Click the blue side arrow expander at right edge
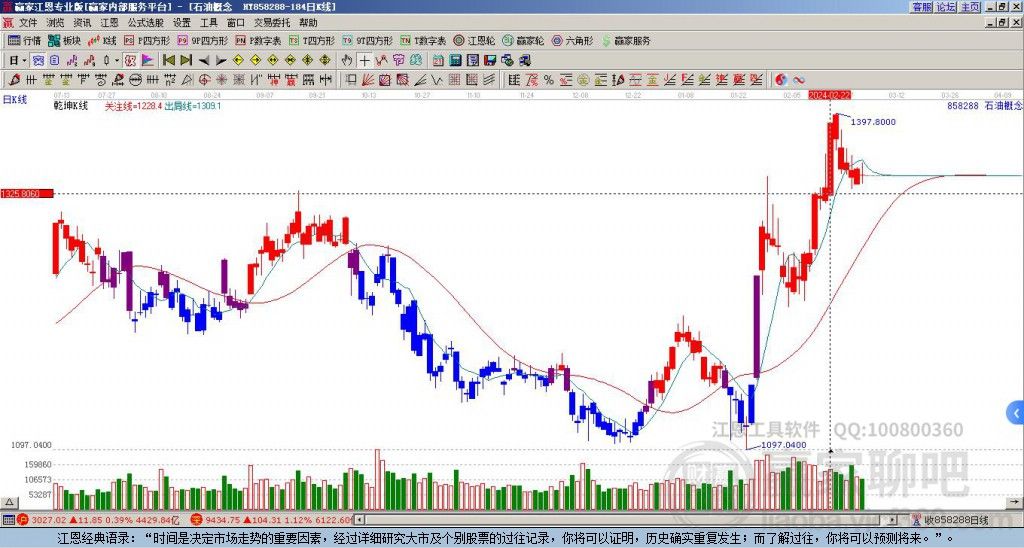This screenshot has width=1024, height=548. [1016, 411]
